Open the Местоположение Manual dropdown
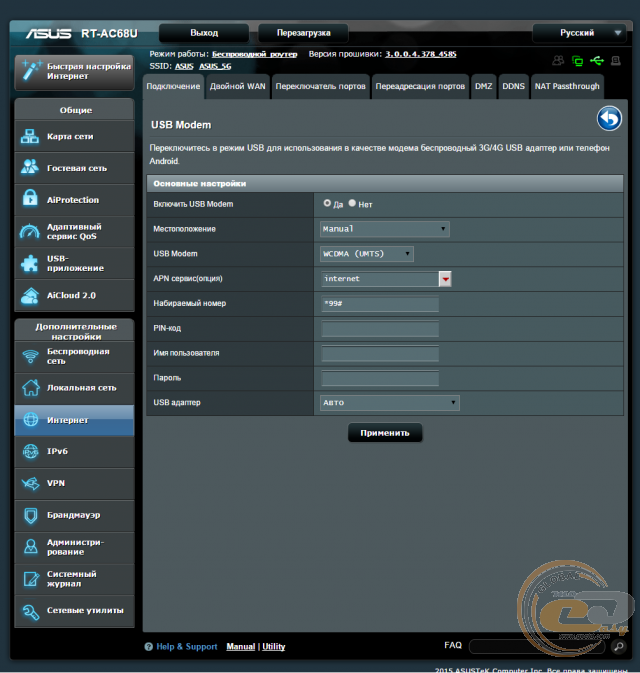 pos(385,229)
